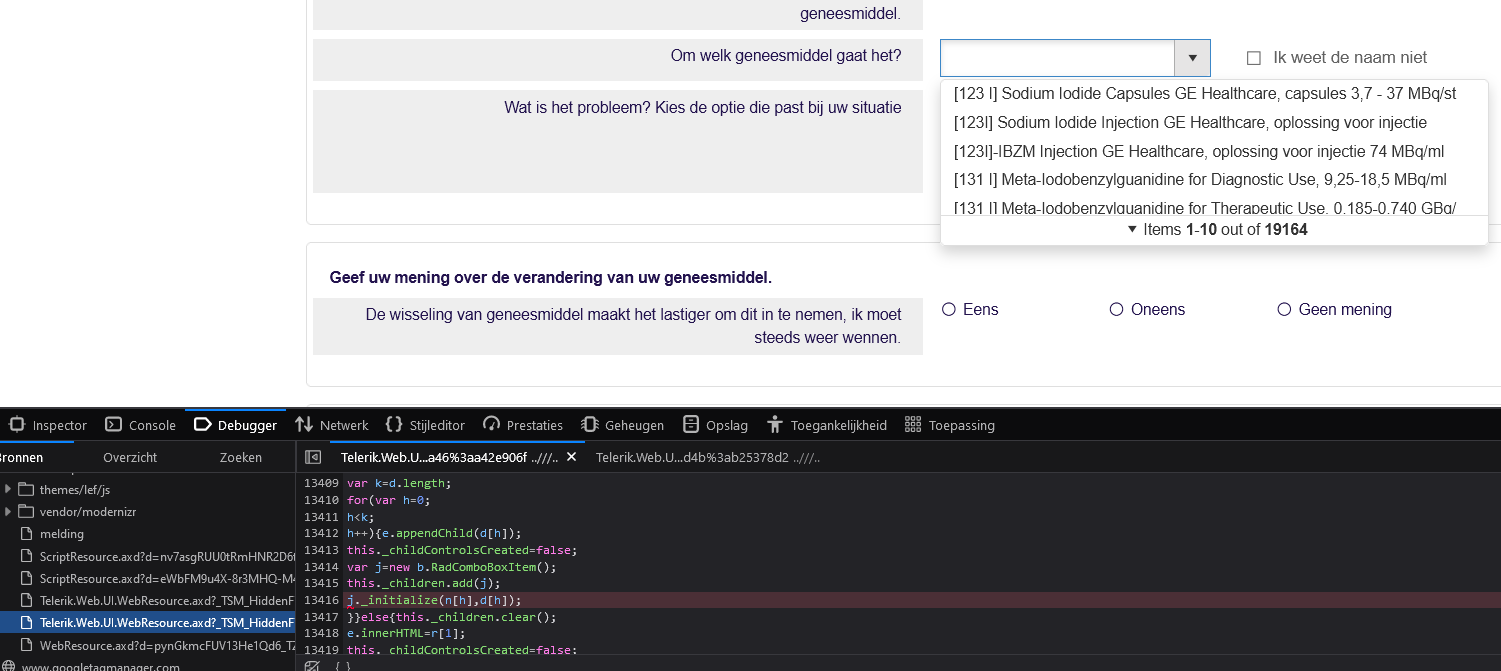
Task: Select the 'Eens' radio button
Action: point(949,310)
